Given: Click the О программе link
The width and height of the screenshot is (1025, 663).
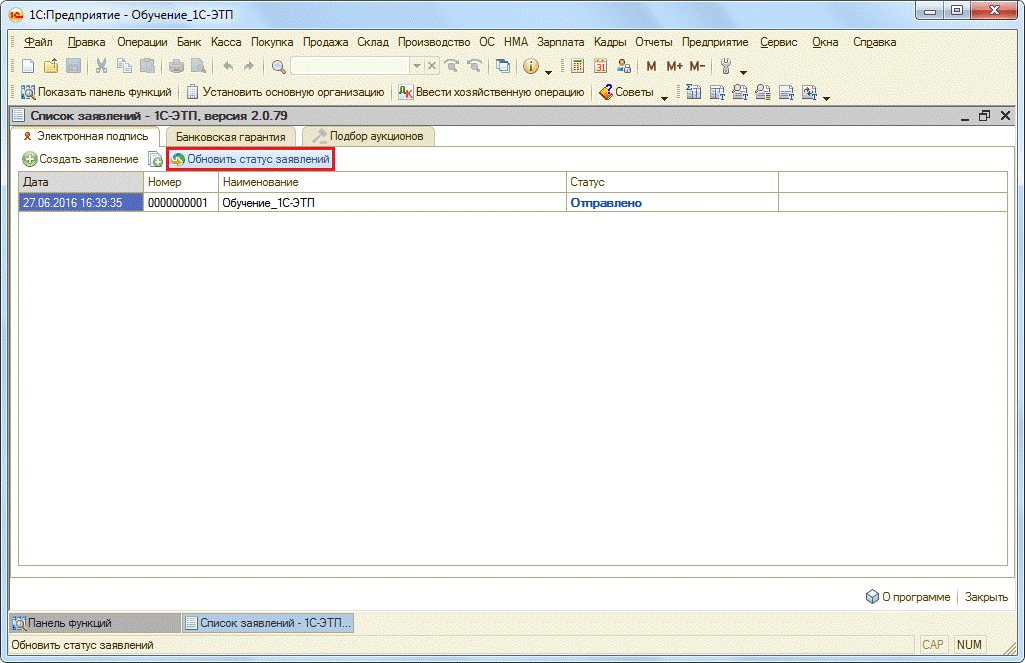Looking at the screenshot, I should 908,597.
